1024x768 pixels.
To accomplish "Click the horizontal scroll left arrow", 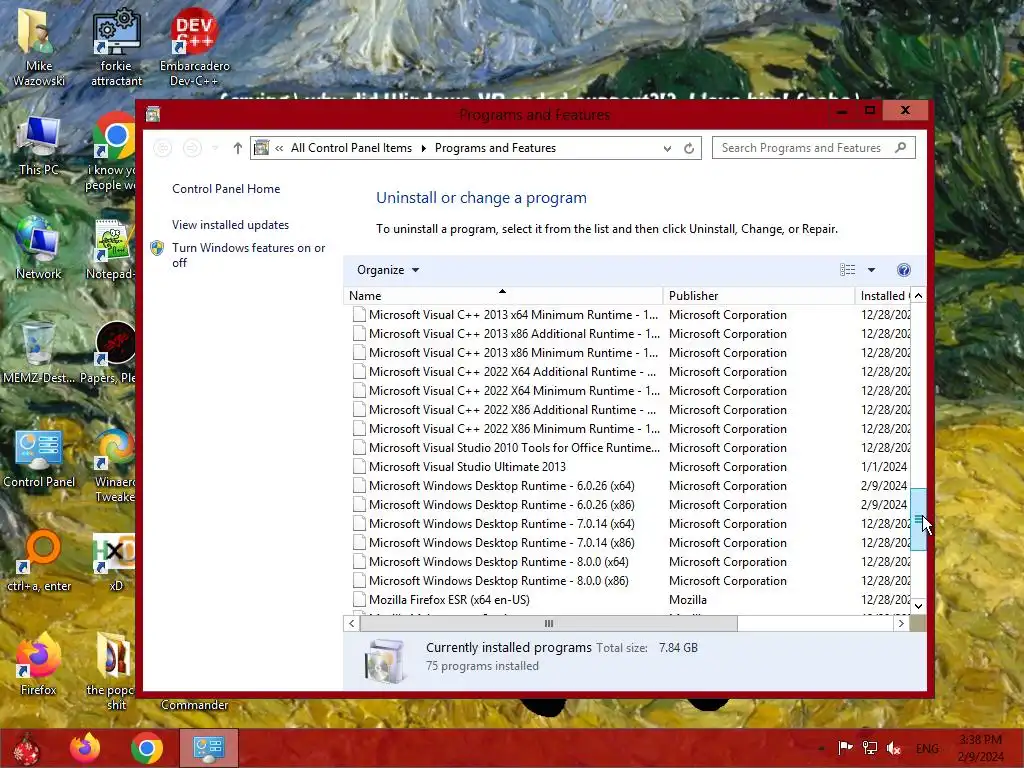I will 352,624.
